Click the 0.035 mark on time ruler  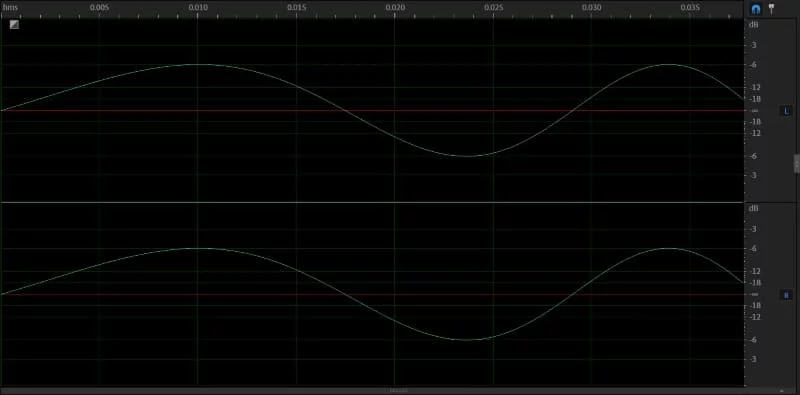click(x=690, y=8)
